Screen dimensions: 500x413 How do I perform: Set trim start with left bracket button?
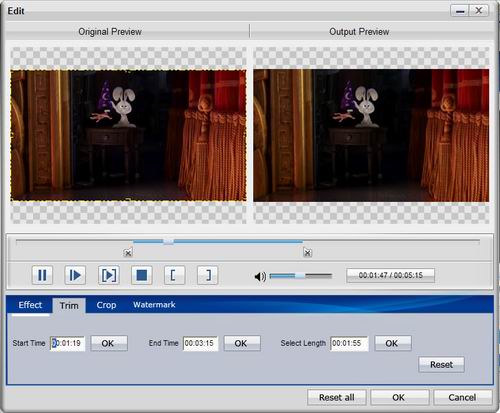pos(175,275)
